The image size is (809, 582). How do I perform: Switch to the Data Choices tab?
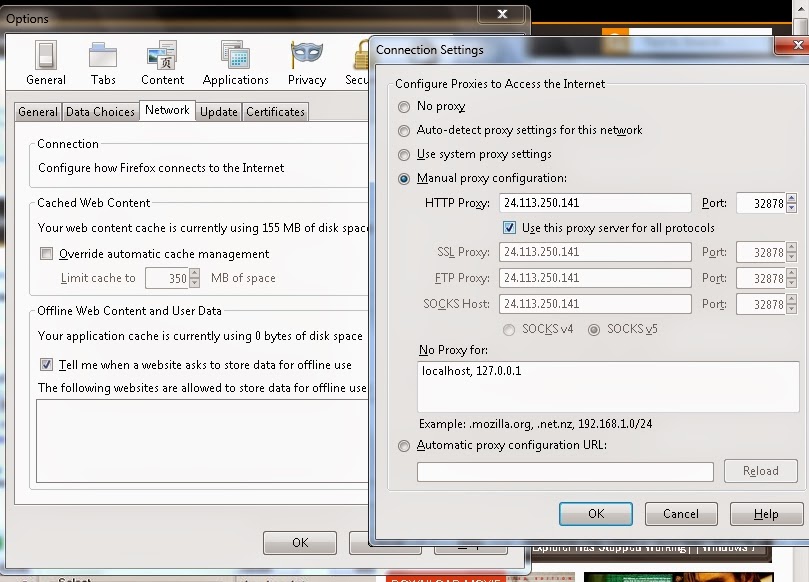pyautogui.click(x=100, y=111)
